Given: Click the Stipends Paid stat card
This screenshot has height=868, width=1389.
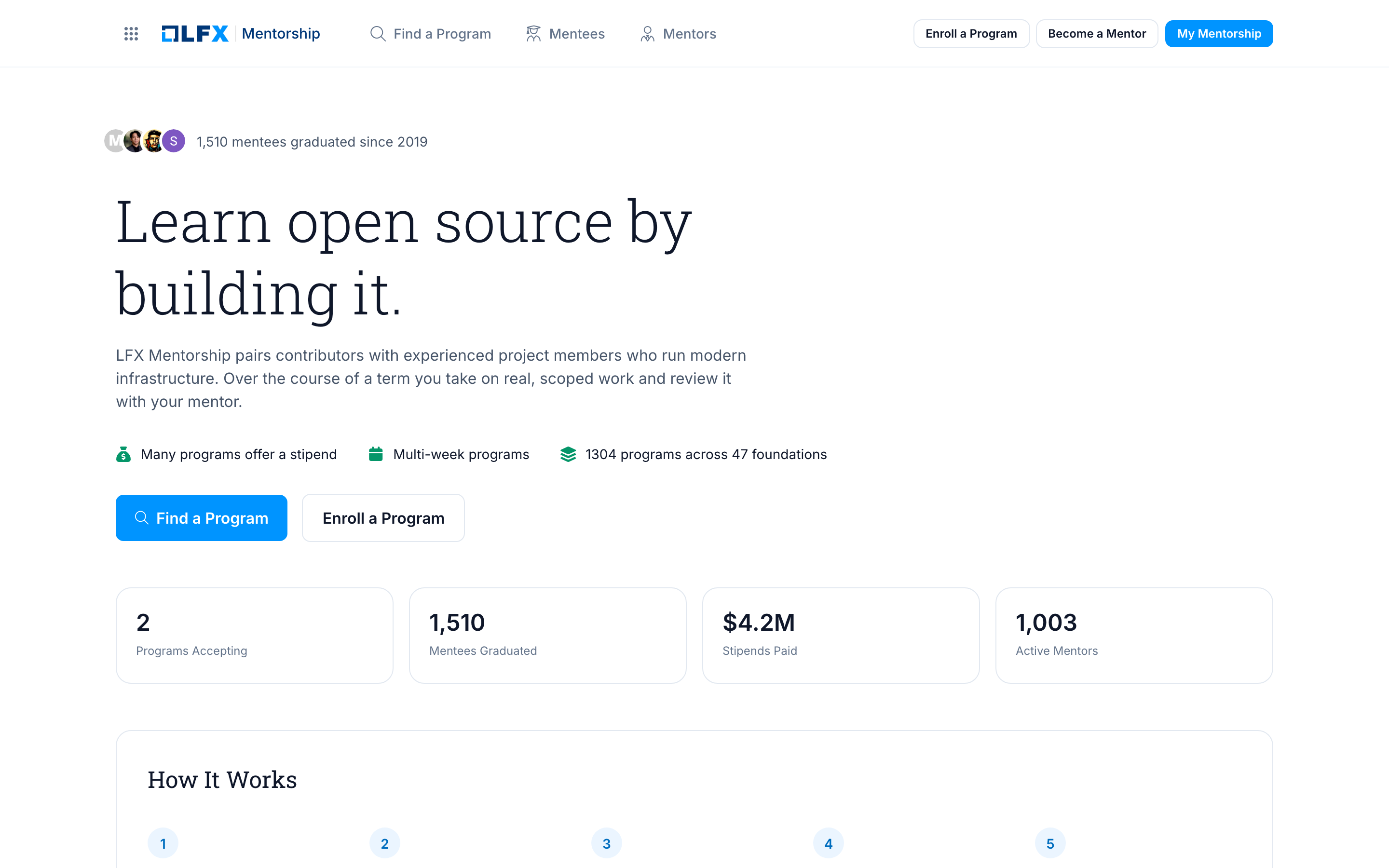Looking at the screenshot, I should tap(841, 636).
